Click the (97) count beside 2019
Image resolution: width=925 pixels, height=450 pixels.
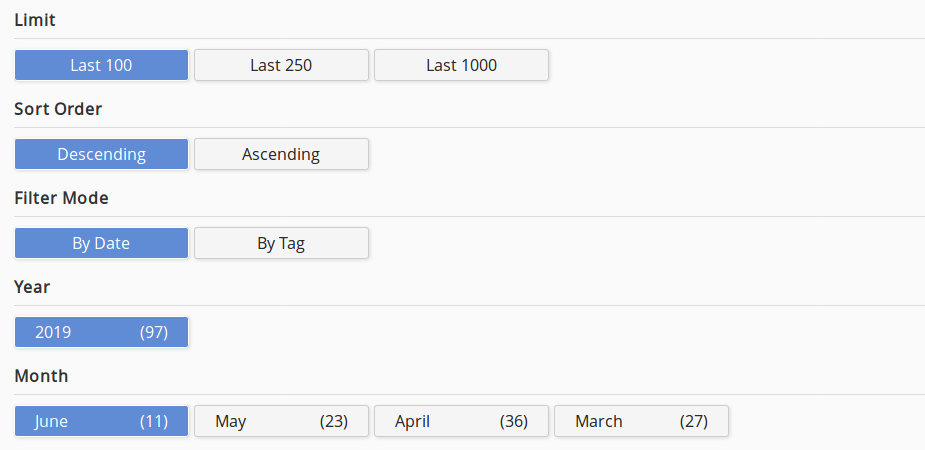click(153, 332)
